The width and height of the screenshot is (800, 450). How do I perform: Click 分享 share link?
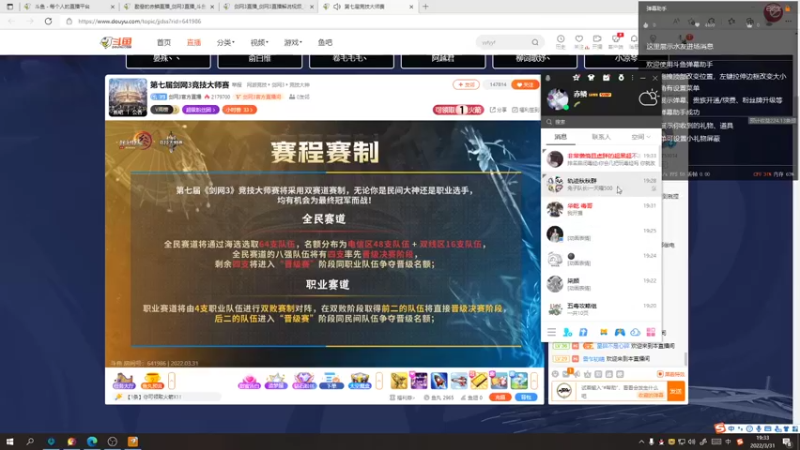pyautogui.click(x=498, y=110)
